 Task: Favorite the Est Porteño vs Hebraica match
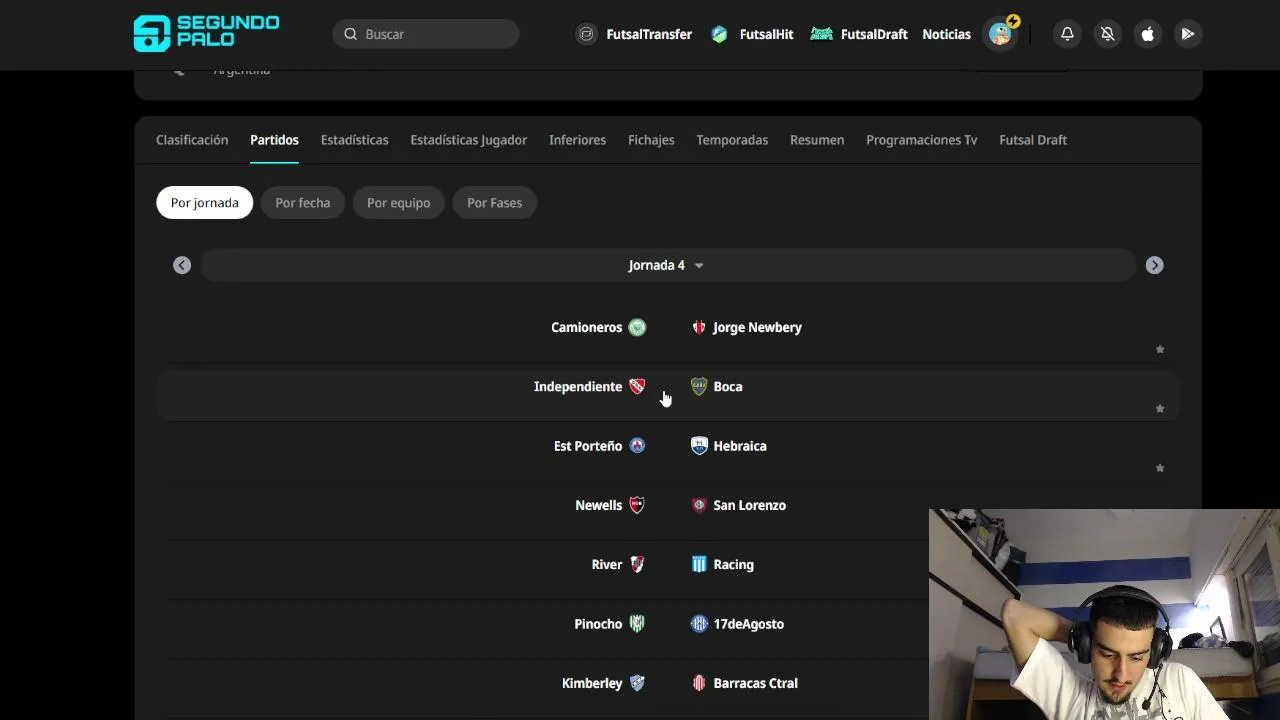1160,468
